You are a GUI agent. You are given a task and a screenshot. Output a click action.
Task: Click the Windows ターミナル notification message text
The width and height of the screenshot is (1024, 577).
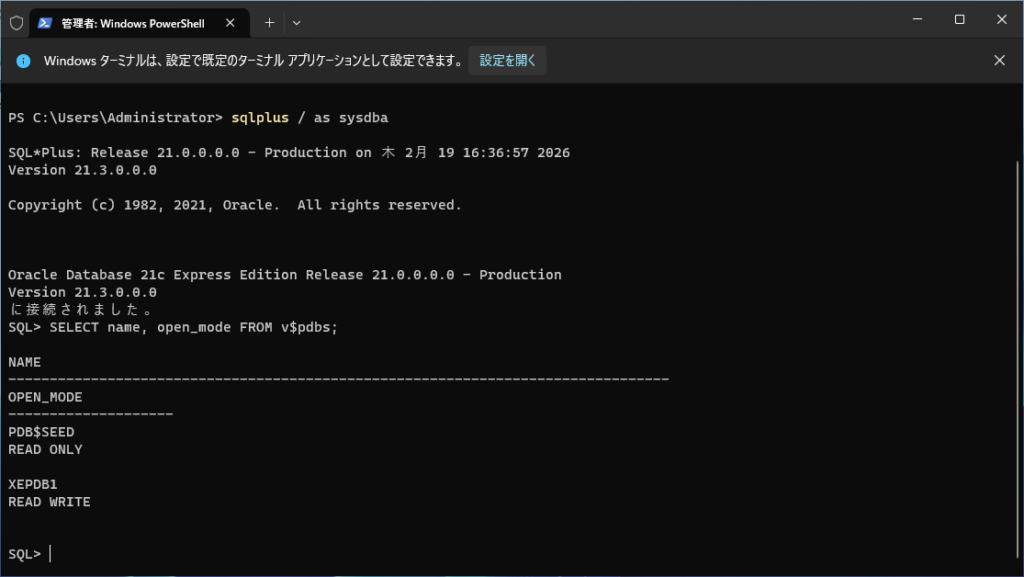(x=253, y=61)
